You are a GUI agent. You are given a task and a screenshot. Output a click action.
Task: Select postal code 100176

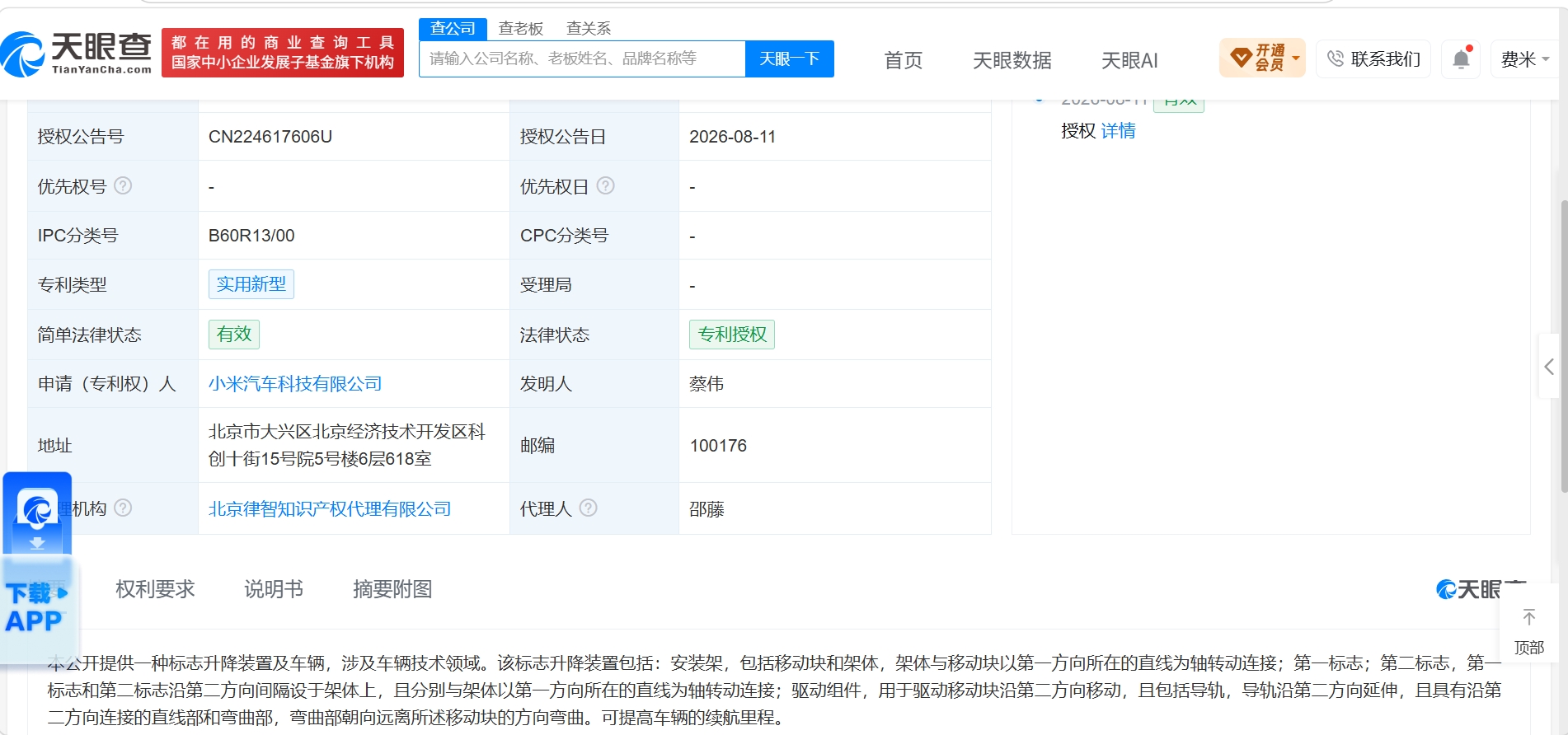point(718,446)
